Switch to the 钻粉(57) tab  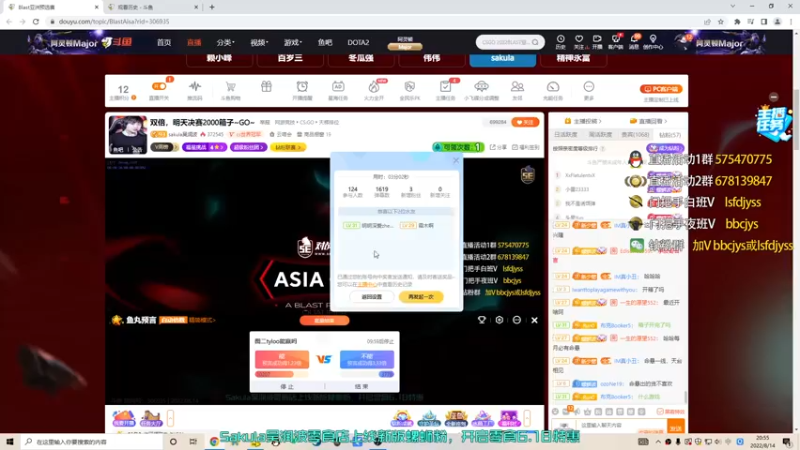tap(670, 135)
